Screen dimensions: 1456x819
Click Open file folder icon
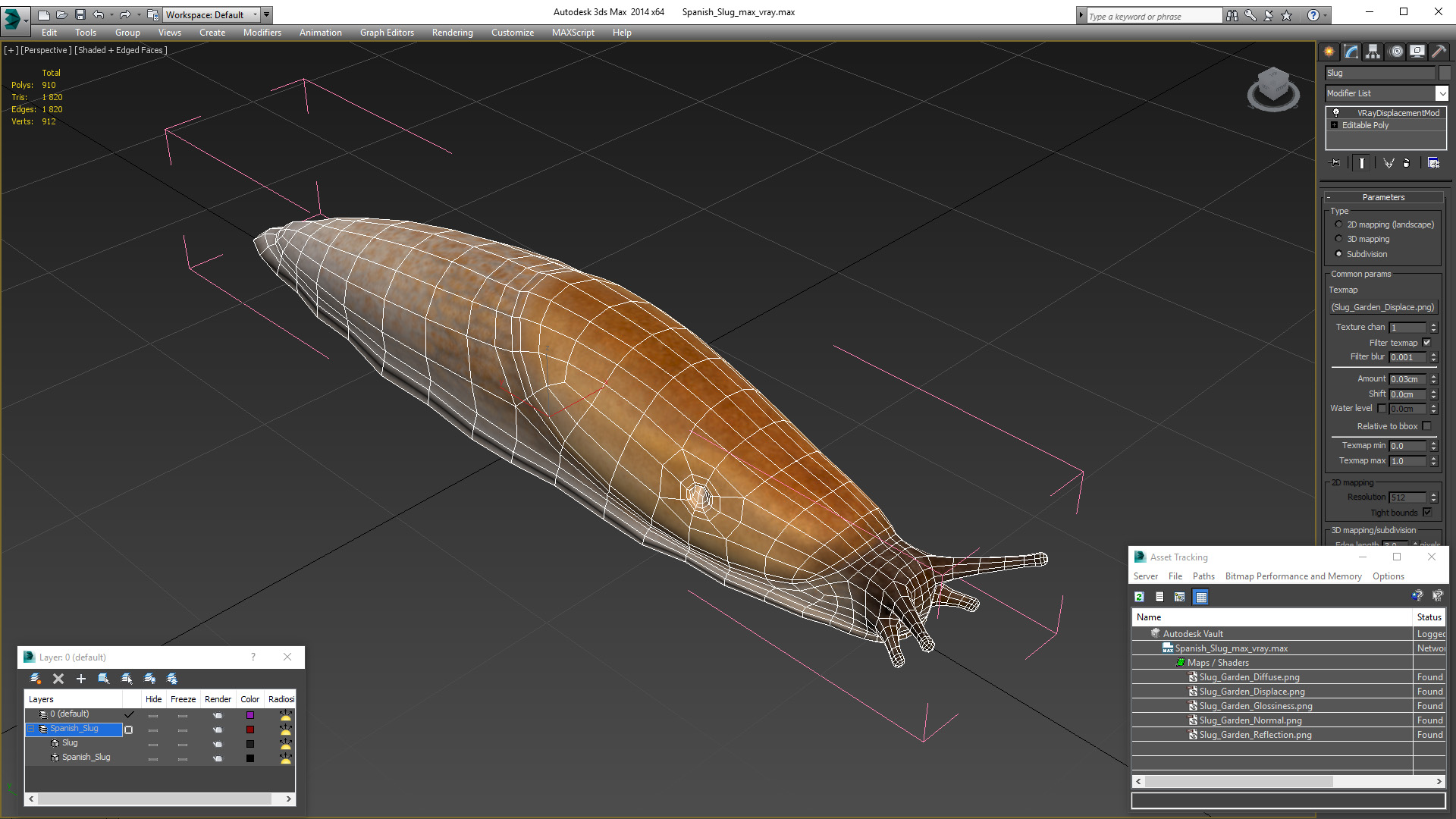[61, 14]
